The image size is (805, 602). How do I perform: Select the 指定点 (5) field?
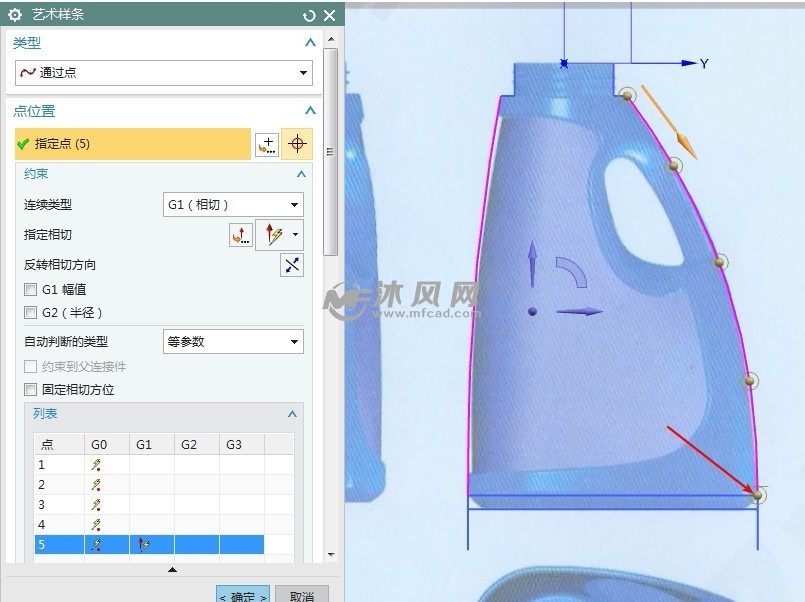click(133, 144)
